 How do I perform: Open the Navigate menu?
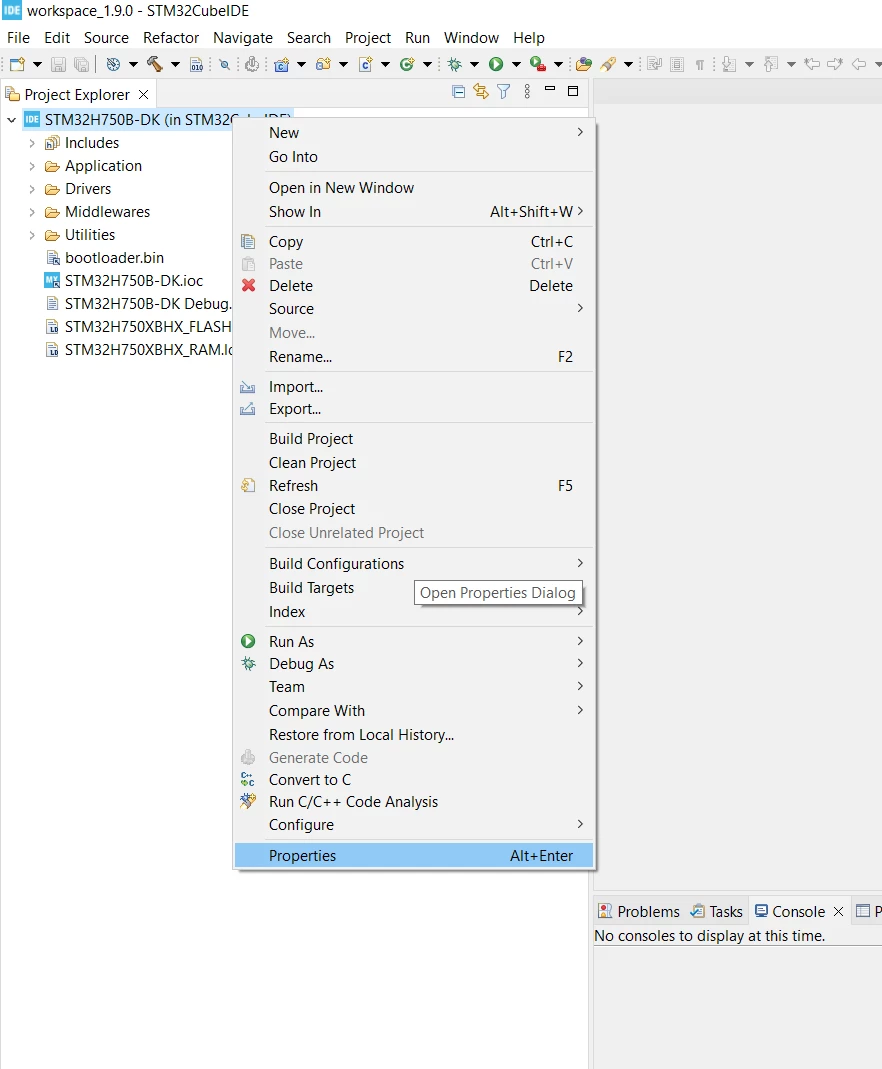click(243, 37)
